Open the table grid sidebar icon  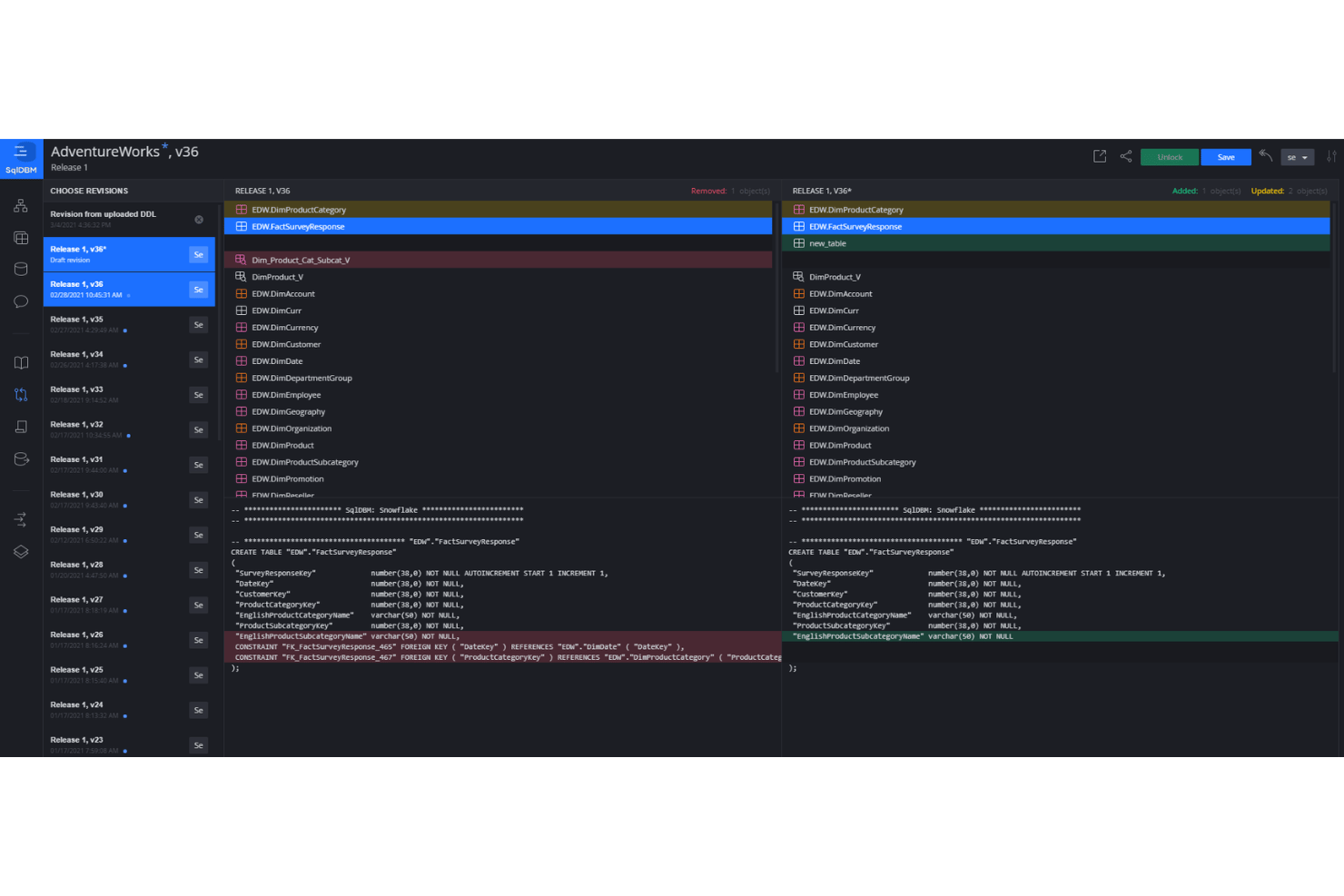[x=21, y=238]
